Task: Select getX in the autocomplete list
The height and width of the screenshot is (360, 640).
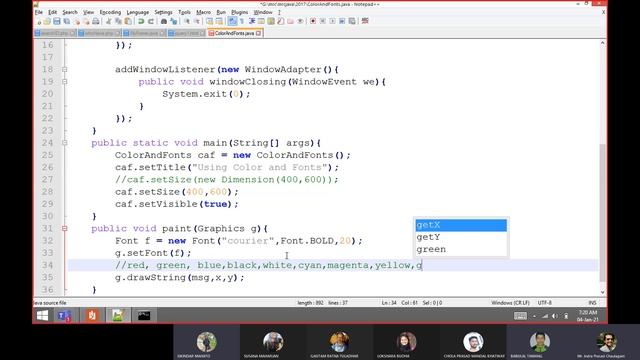Action: [x=461, y=225]
